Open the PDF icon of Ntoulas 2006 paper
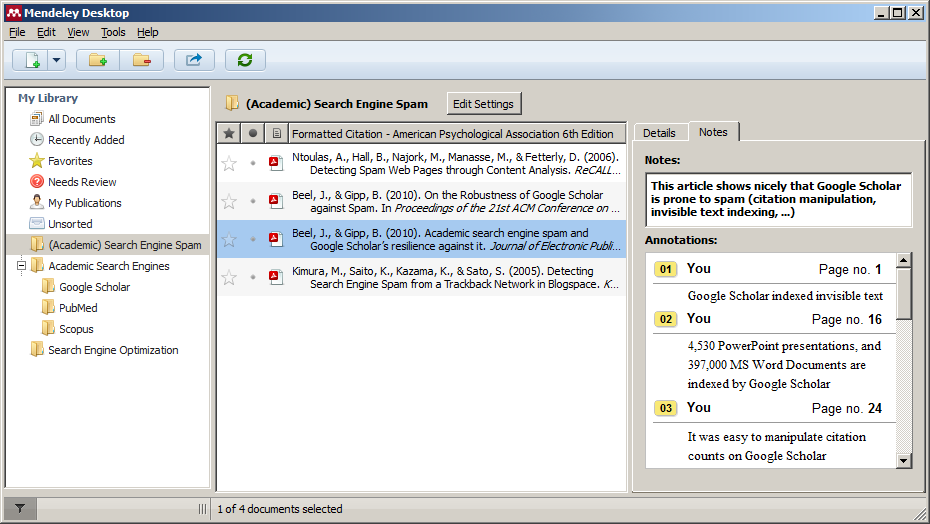930x524 pixels. click(x=276, y=163)
